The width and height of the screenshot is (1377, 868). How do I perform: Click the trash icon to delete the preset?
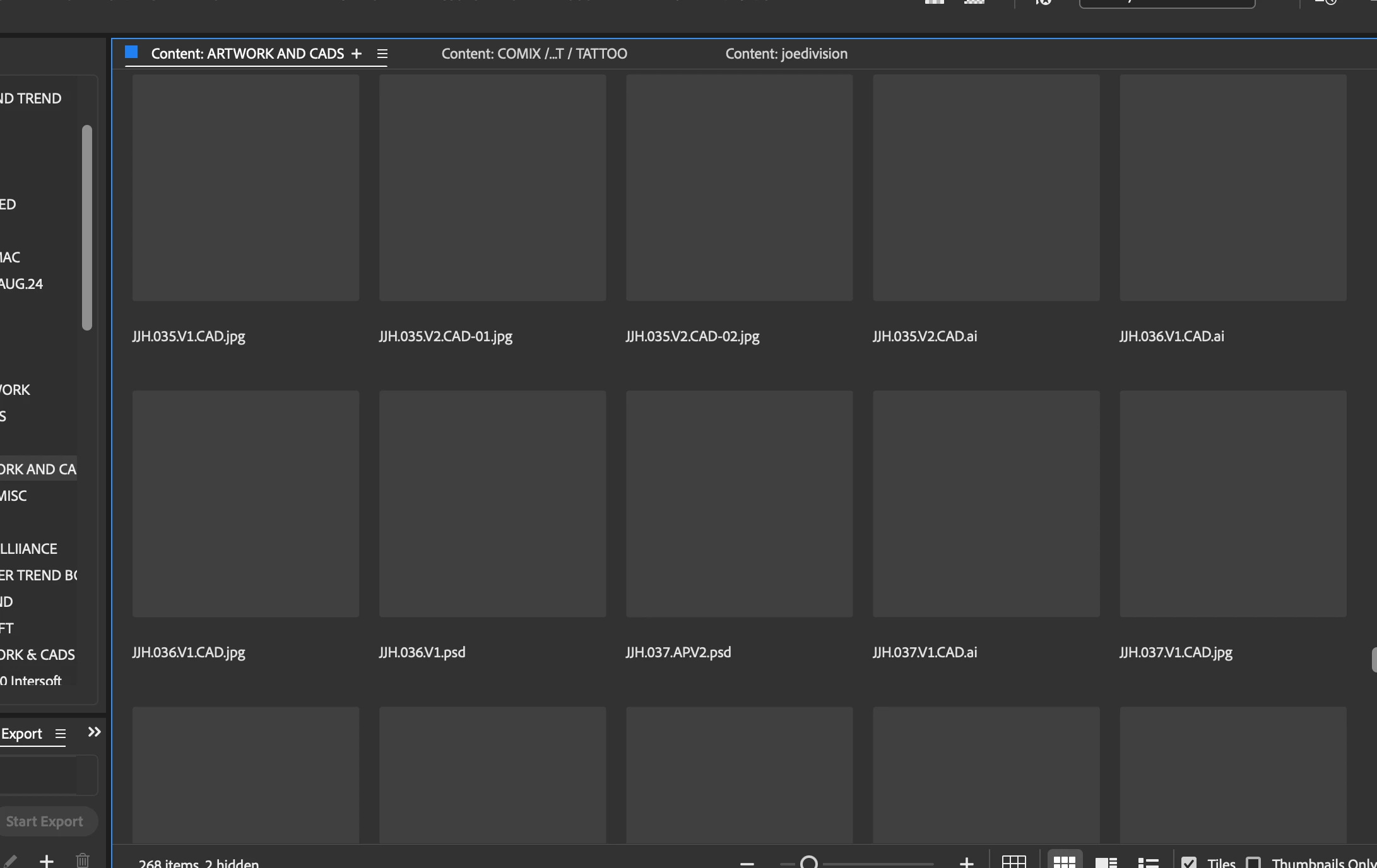pos(83,860)
